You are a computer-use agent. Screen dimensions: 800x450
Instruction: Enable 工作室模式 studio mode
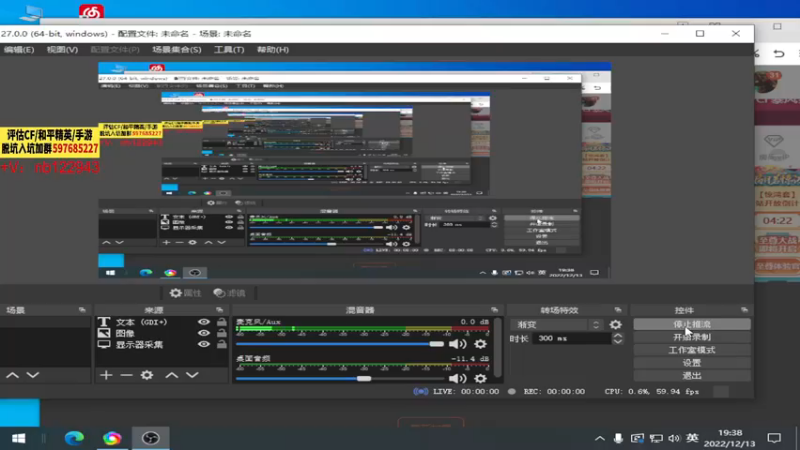692,350
